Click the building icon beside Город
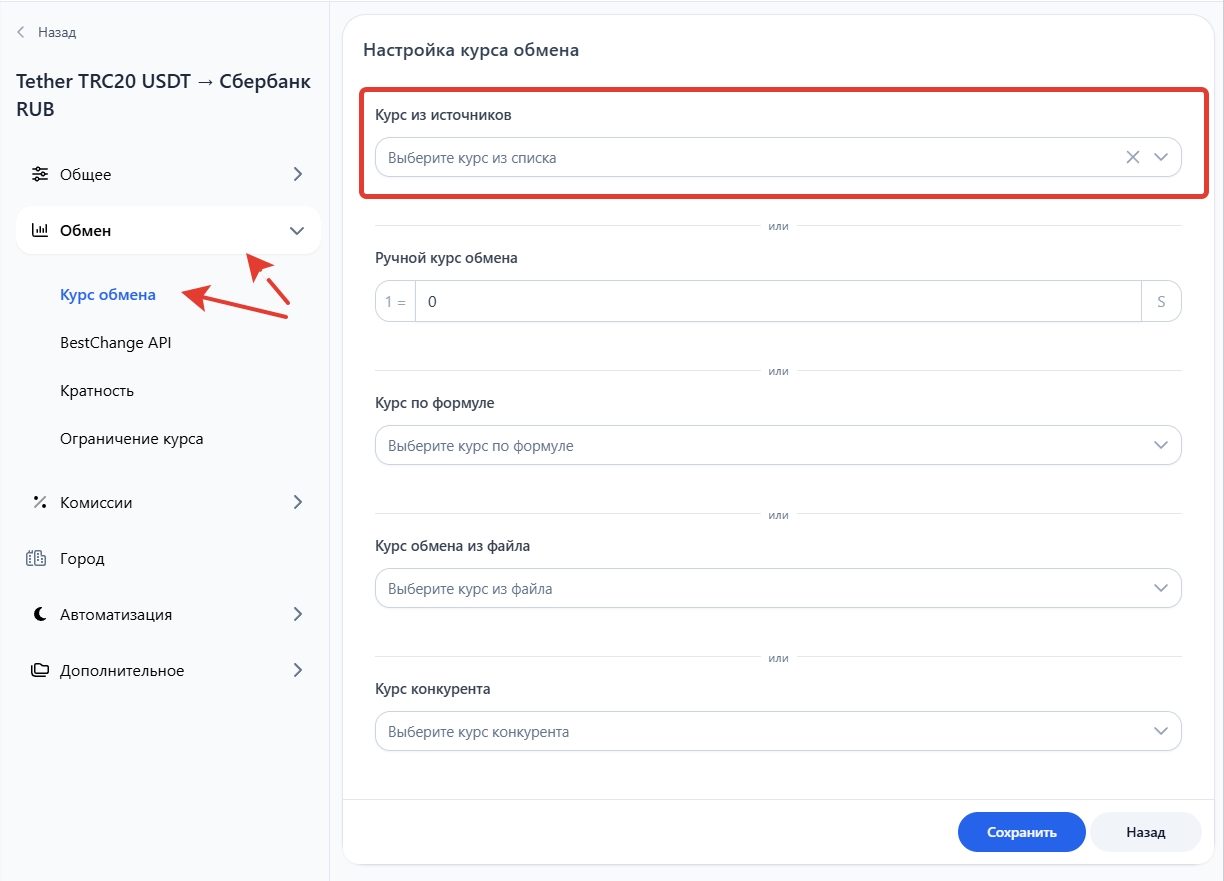 tap(37, 558)
